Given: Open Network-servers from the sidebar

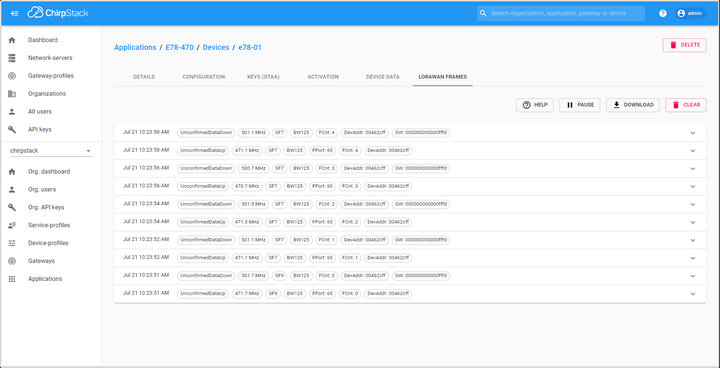Looking at the screenshot, I should 51,58.
